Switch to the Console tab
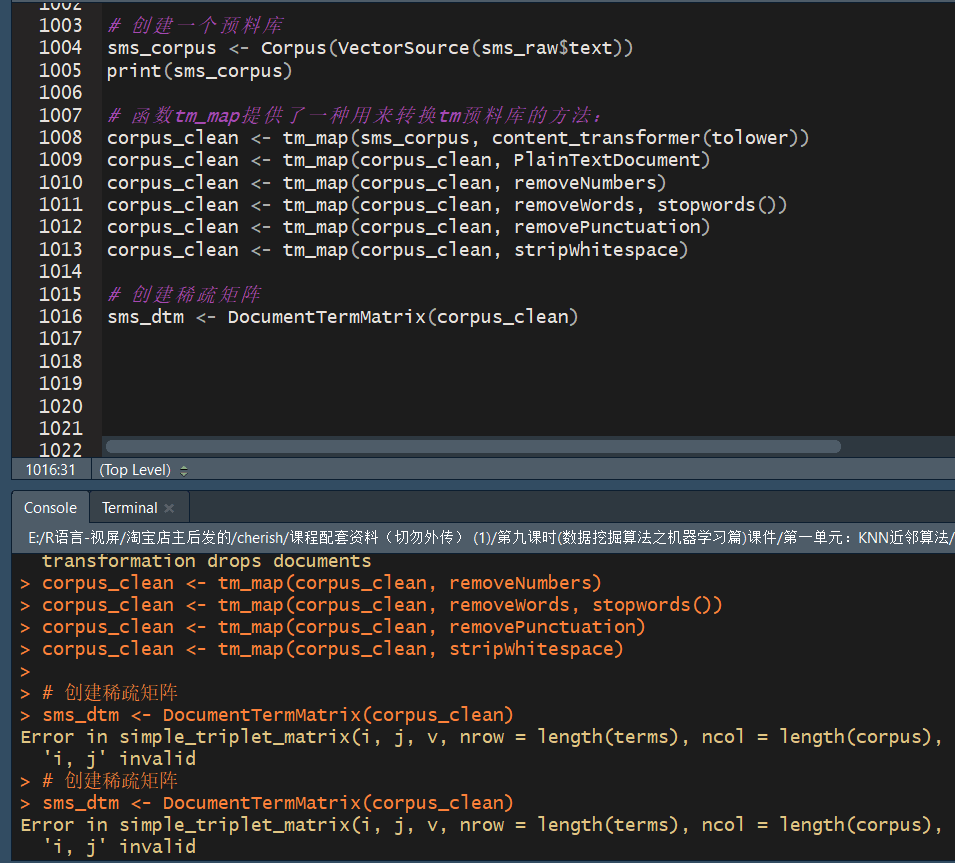The image size is (955, 863). [50, 507]
